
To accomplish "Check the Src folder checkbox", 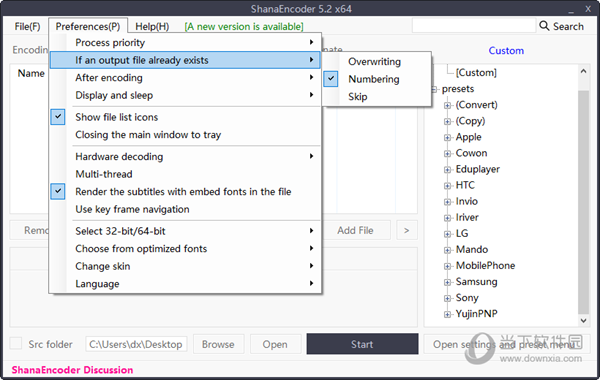I will [16, 343].
